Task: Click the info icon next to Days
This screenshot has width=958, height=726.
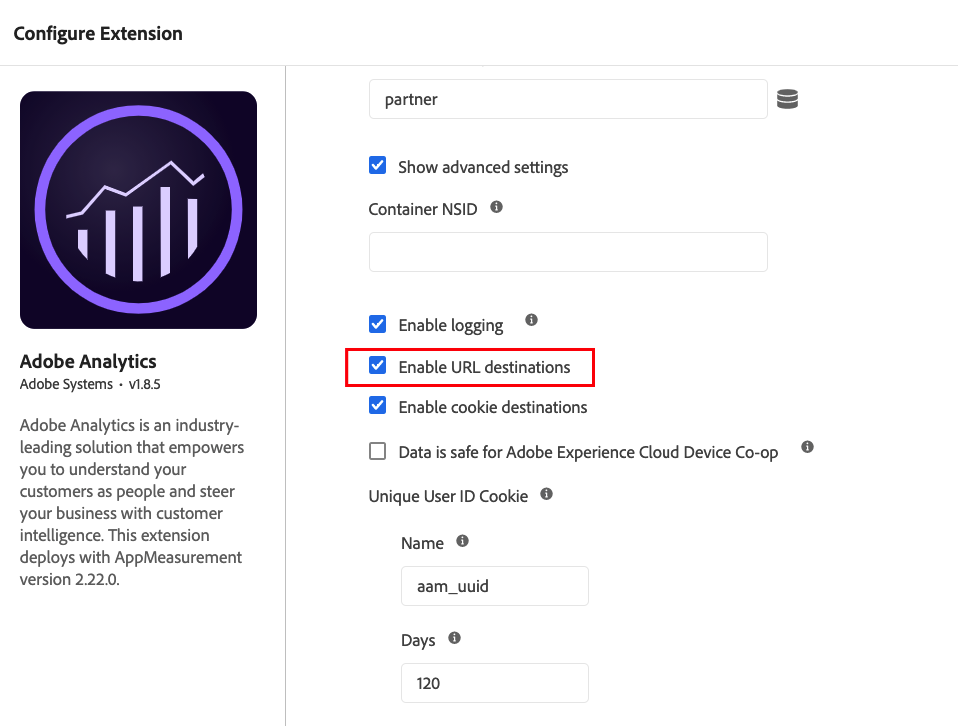Action: pos(454,638)
